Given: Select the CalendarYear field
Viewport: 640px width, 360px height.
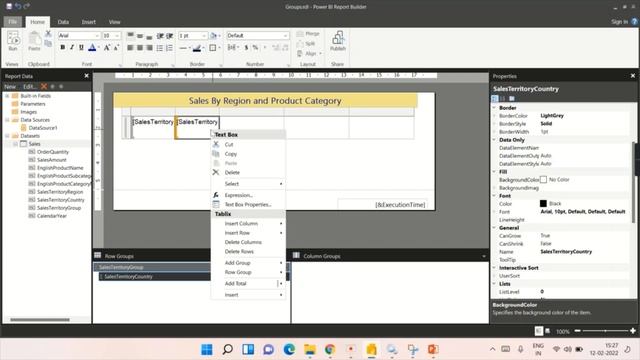Looking at the screenshot, I should click(x=51, y=216).
